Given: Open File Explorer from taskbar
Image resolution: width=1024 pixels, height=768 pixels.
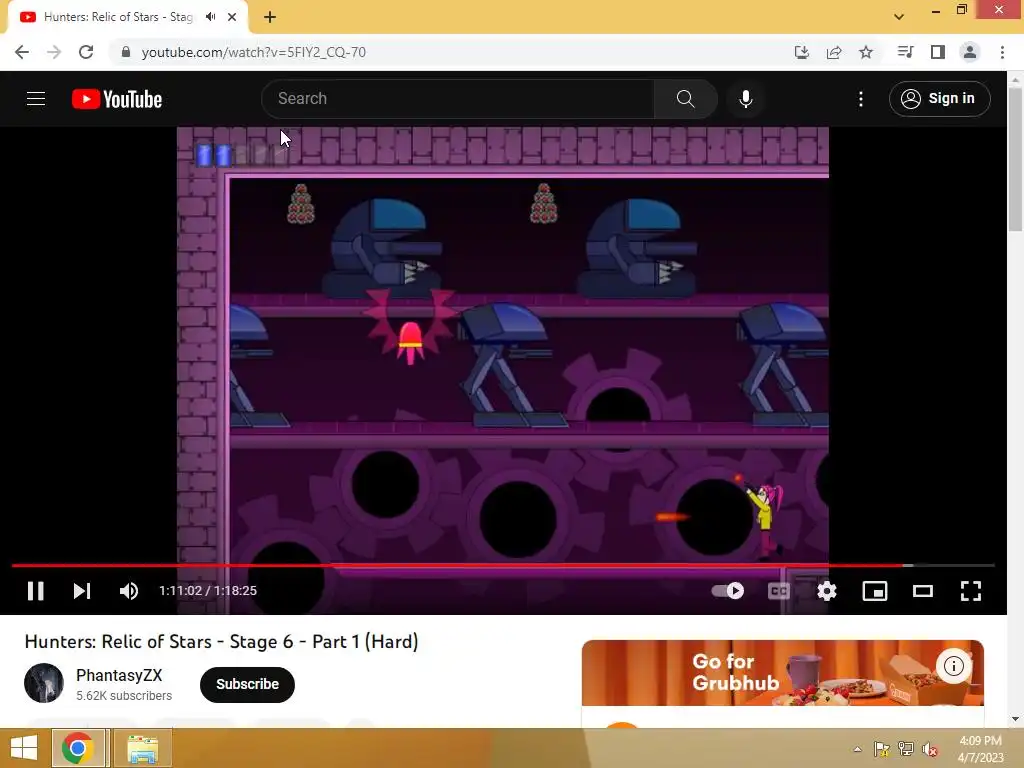Looking at the screenshot, I should [143, 748].
